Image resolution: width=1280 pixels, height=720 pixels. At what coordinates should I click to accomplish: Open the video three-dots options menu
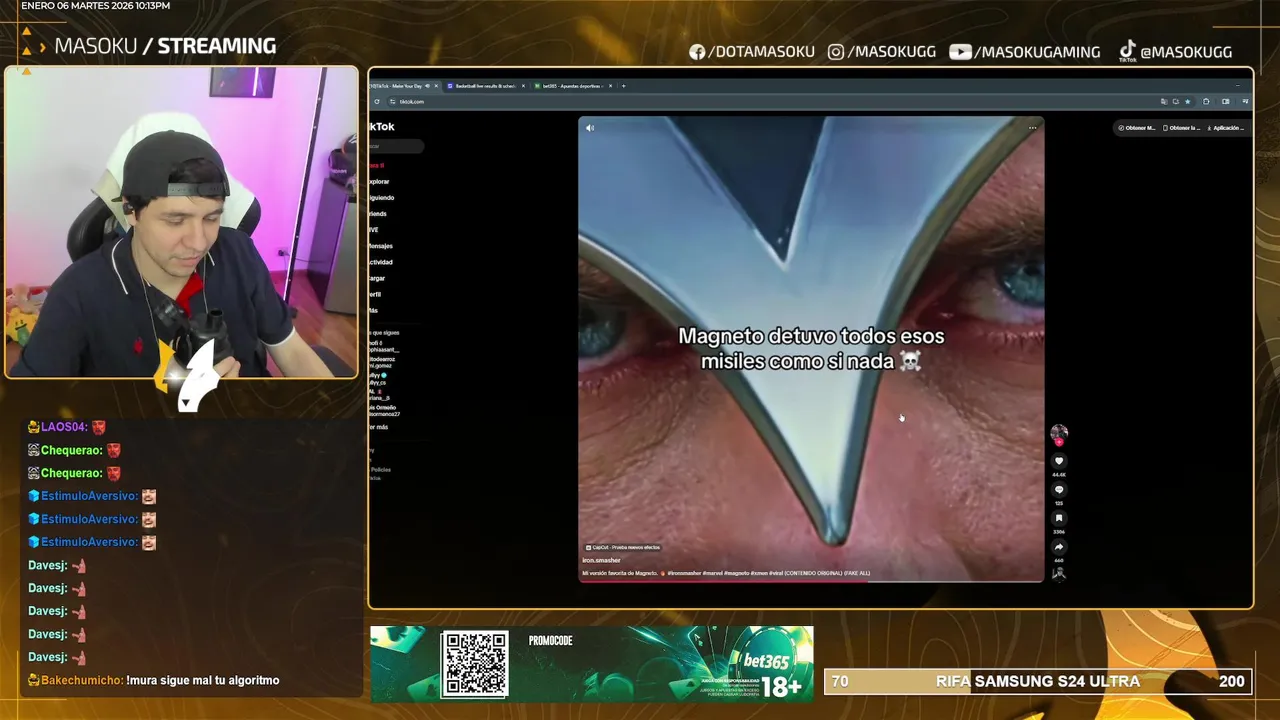1032,128
